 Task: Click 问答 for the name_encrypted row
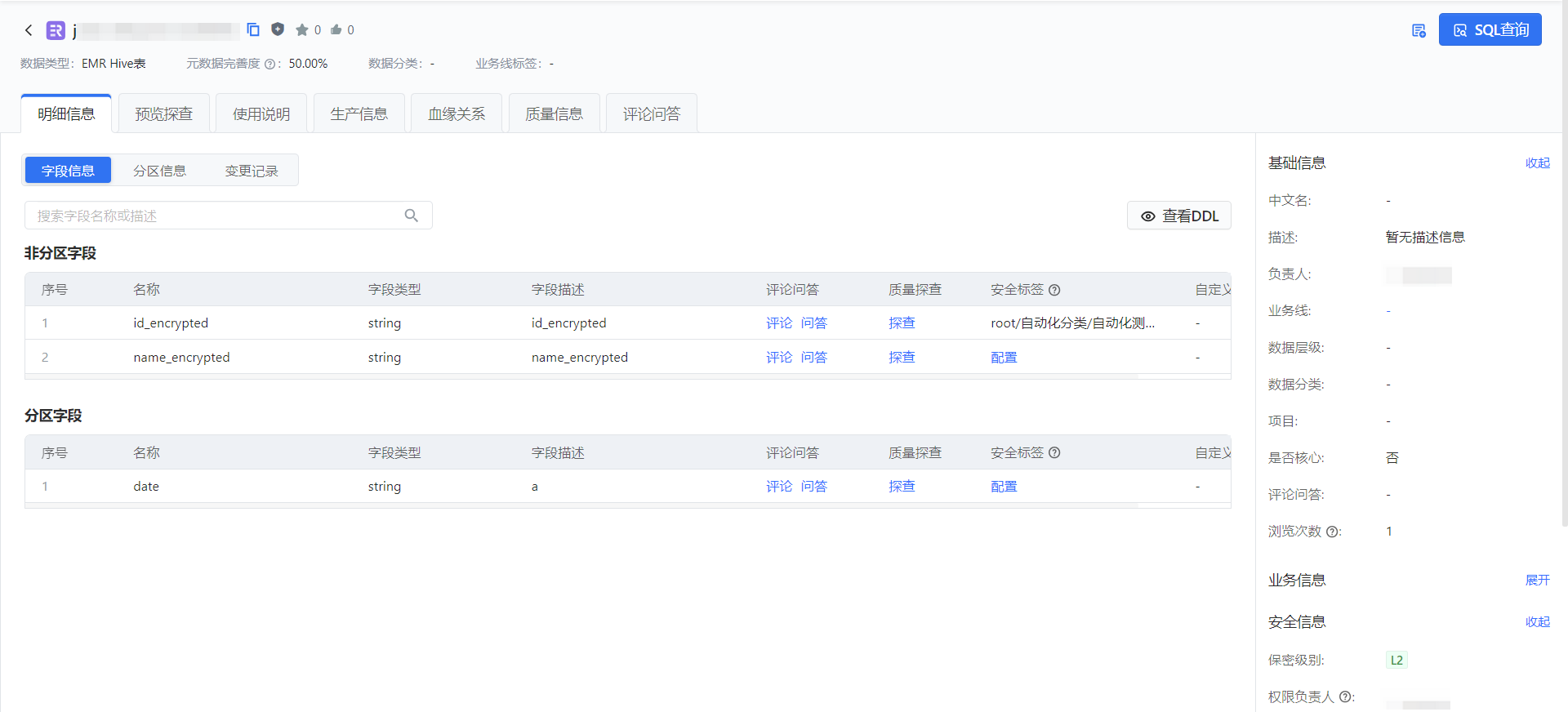tap(814, 358)
